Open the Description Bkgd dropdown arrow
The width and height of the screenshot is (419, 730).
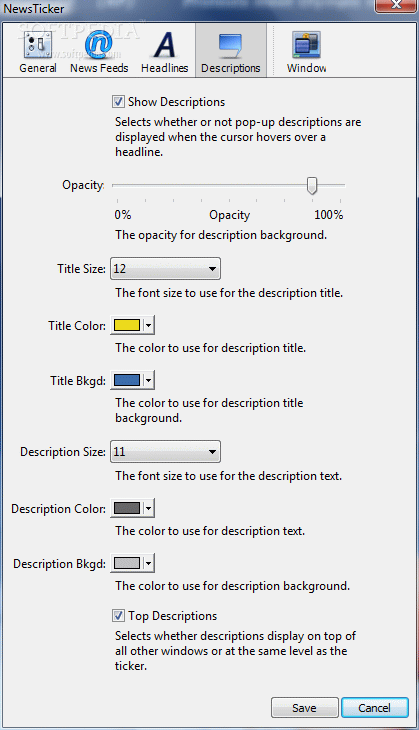(149, 563)
